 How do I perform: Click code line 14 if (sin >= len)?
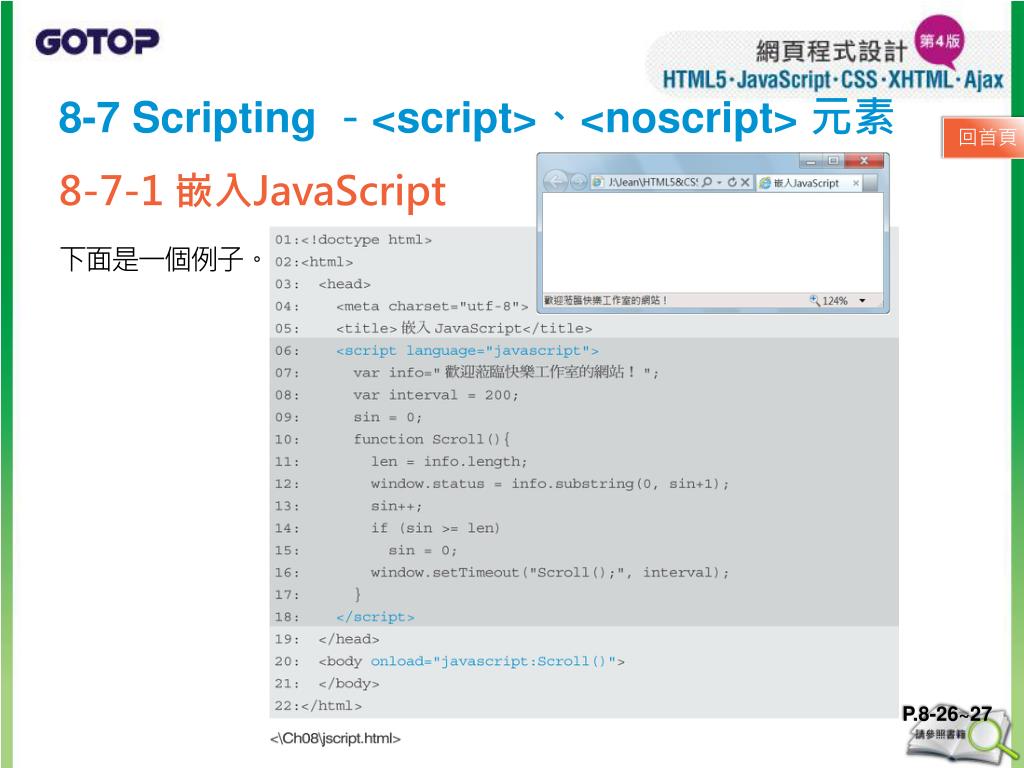pyautogui.click(x=388, y=528)
